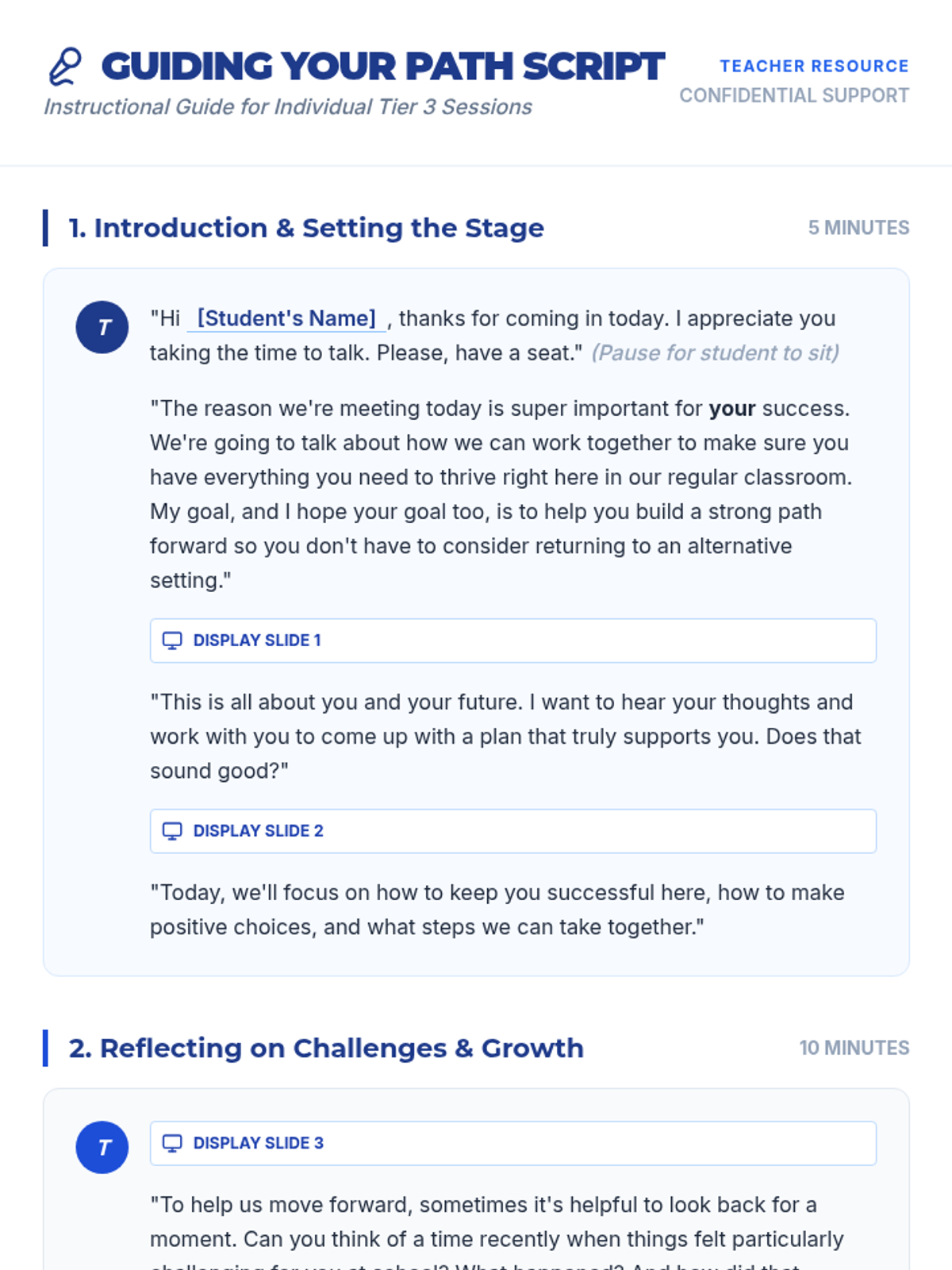
Task: Click the Pause for student to sit note
Action: [715, 352]
